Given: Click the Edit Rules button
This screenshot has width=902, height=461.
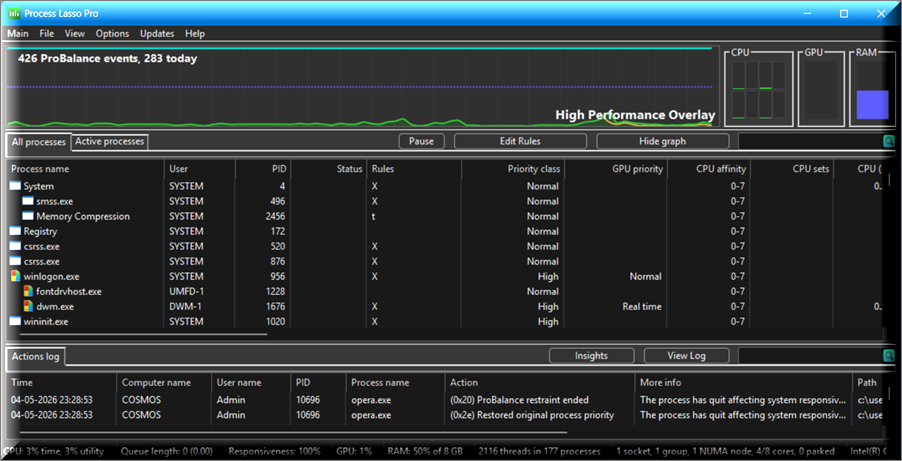Looking at the screenshot, I should click(x=520, y=141).
